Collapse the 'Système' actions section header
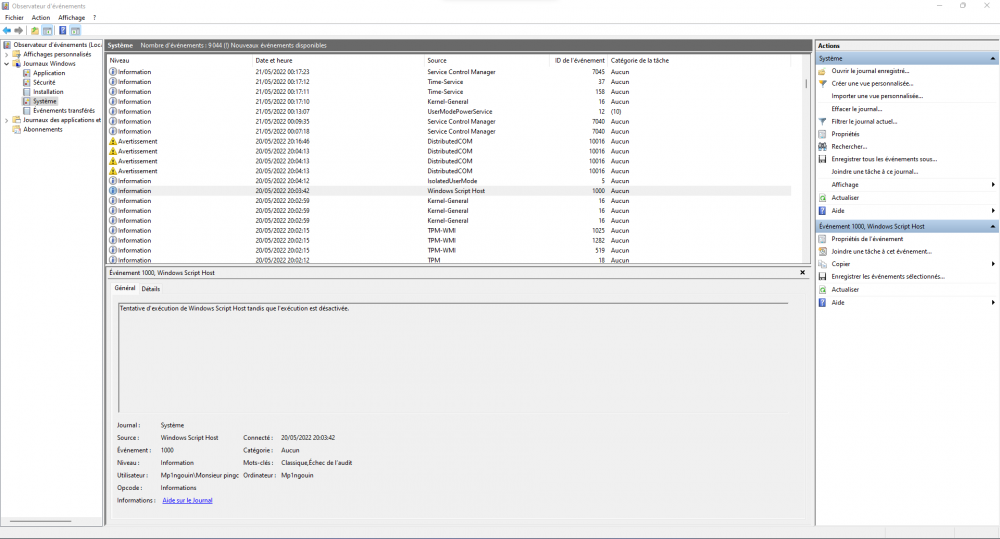This screenshot has width=1000, height=539. click(x=992, y=59)
